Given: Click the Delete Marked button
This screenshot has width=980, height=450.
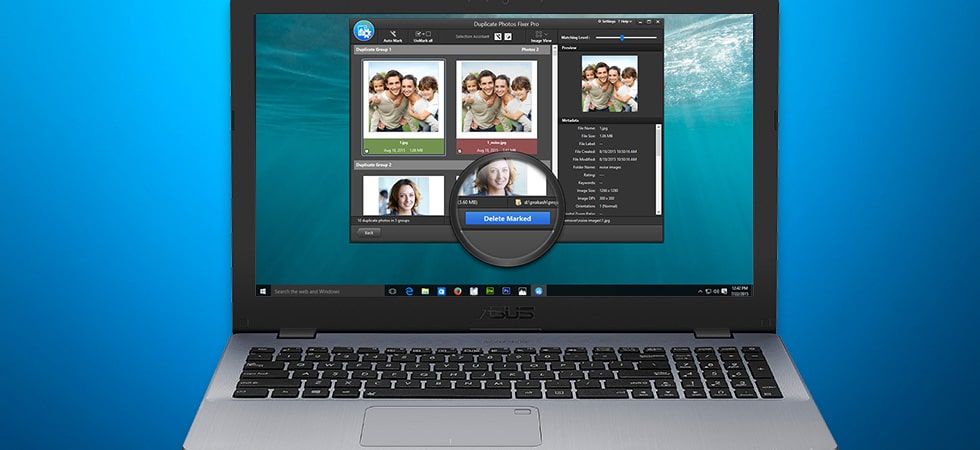Looking at the screenshot, I should pos(508,218).
